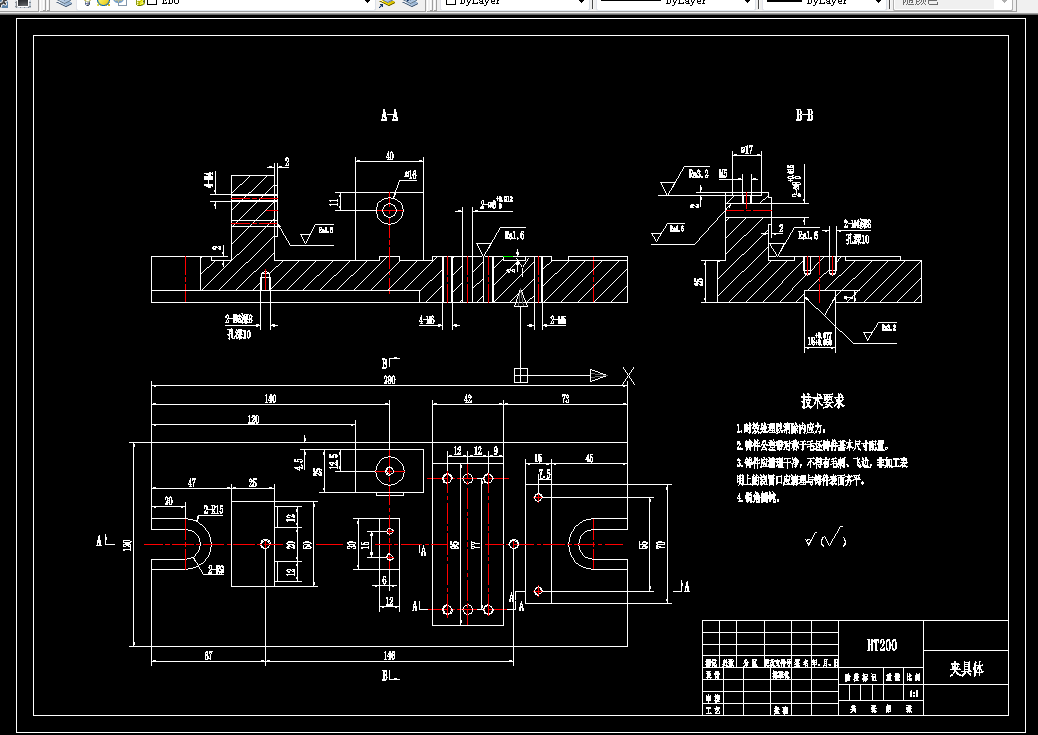Select the 7.5 dimension text
This screenshot has height=735, width=1038.
(x=544, y=474)
